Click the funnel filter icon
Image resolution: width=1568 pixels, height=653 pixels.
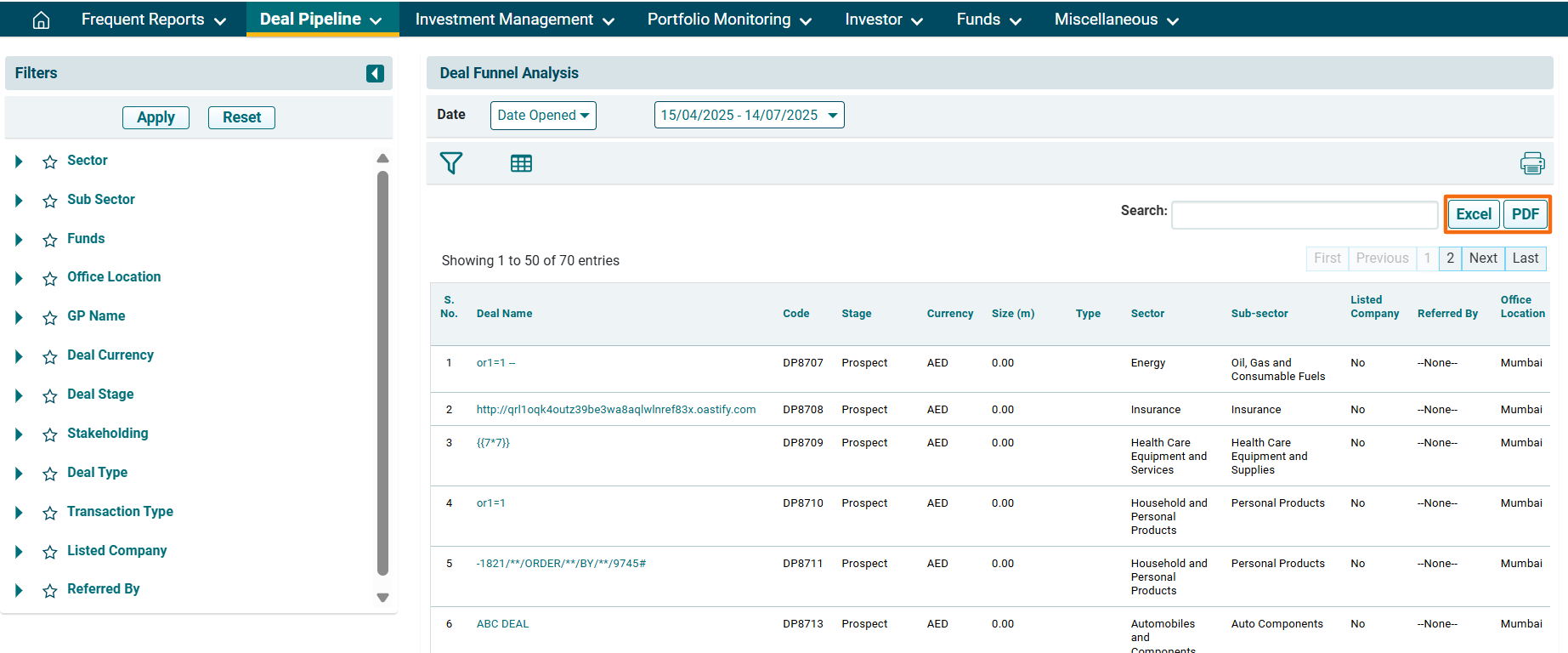pyautogui.click(x=451, y=163)
